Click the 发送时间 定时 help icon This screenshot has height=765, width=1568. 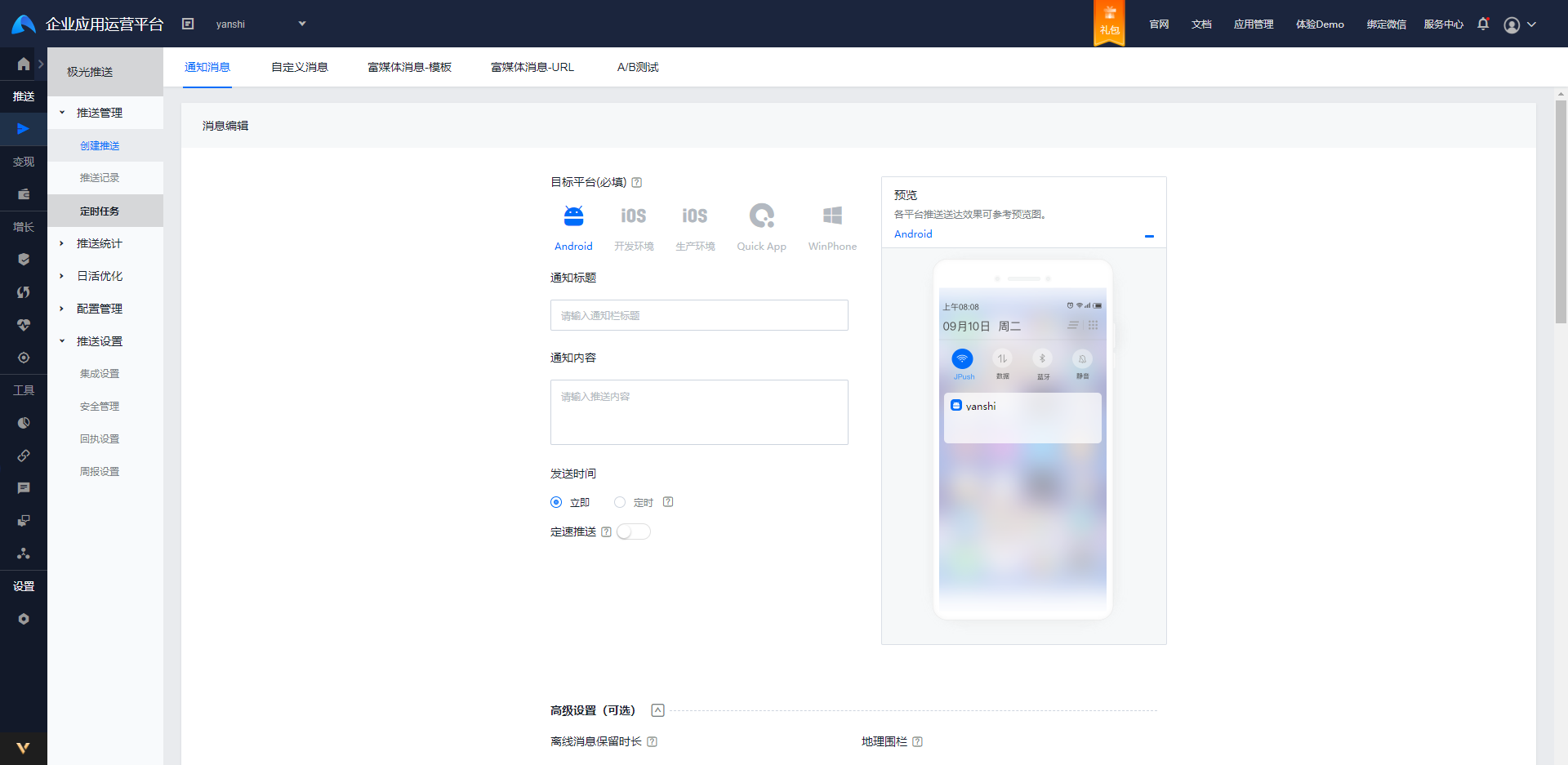(668, 501)
